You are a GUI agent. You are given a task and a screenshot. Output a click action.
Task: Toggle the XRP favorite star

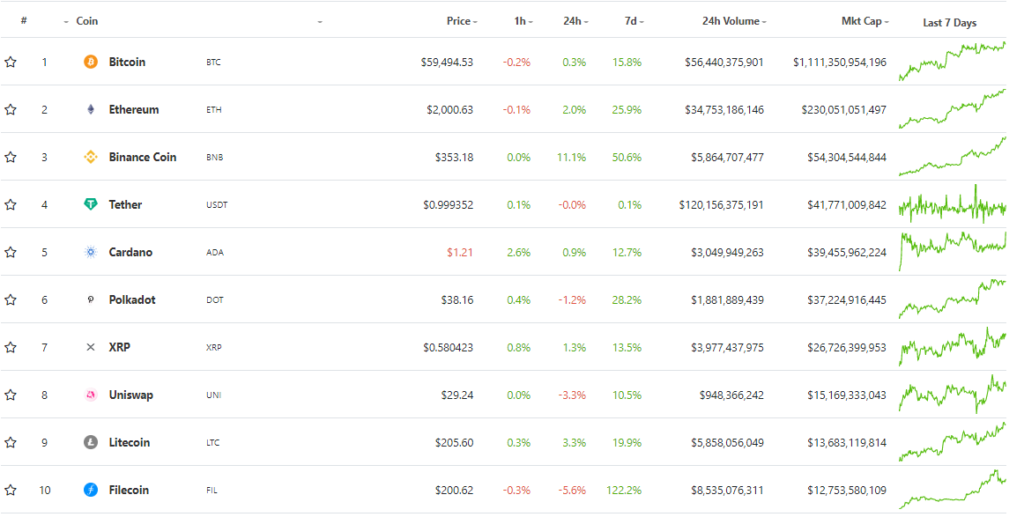tap(10, 347)
